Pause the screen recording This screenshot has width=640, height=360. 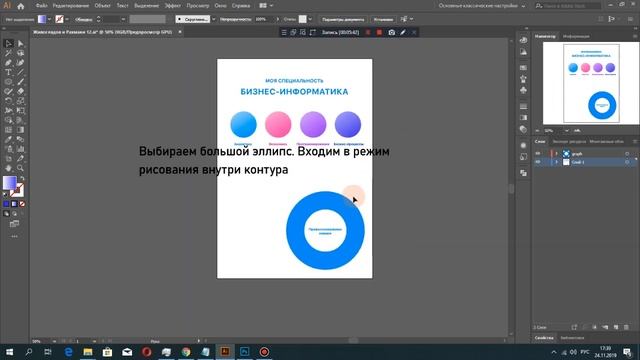click(368, 32)
